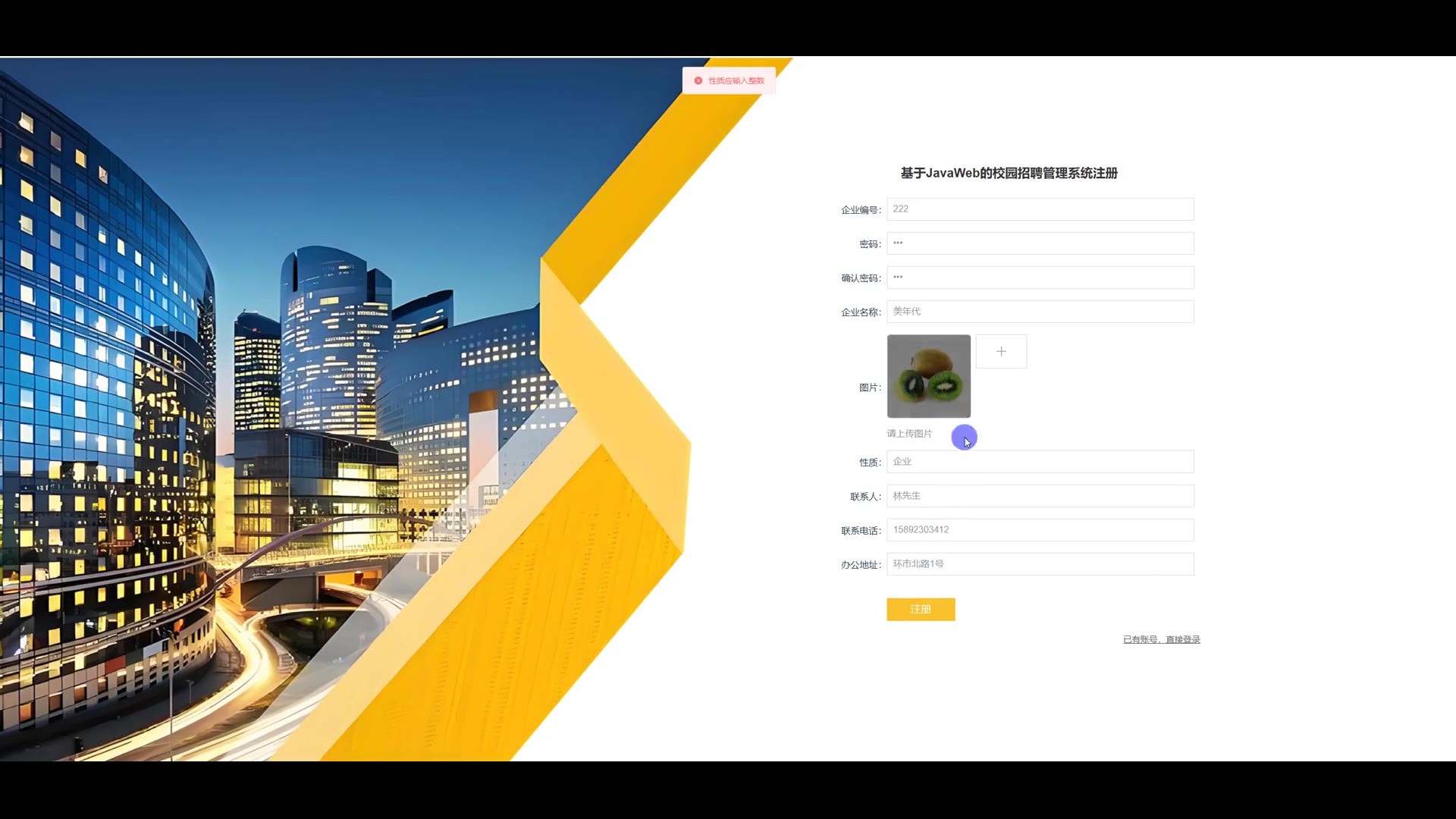Click the 企业编号 field label
1456x819 pixels.
coord(860,210)
